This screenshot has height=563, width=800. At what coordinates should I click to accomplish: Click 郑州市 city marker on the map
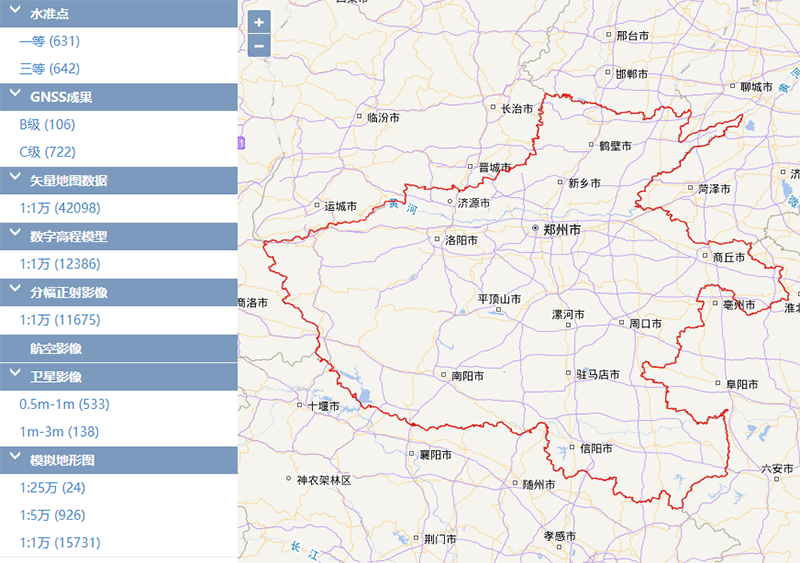[x=536, y=229]
